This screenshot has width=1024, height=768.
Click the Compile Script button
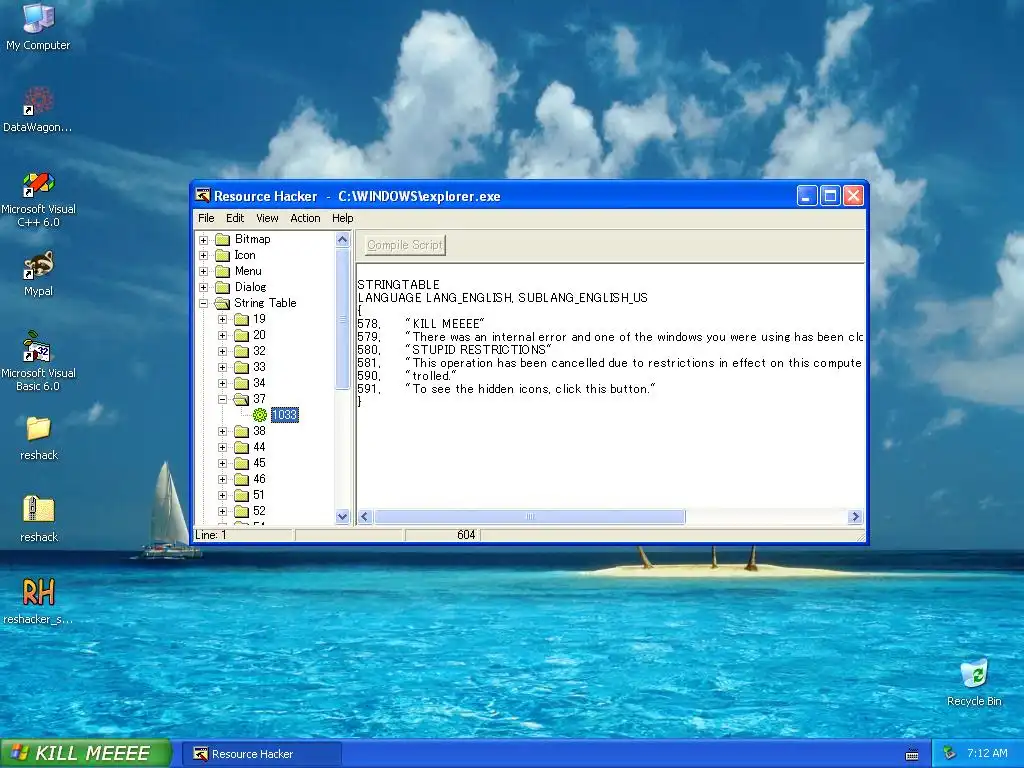[405, 245]
